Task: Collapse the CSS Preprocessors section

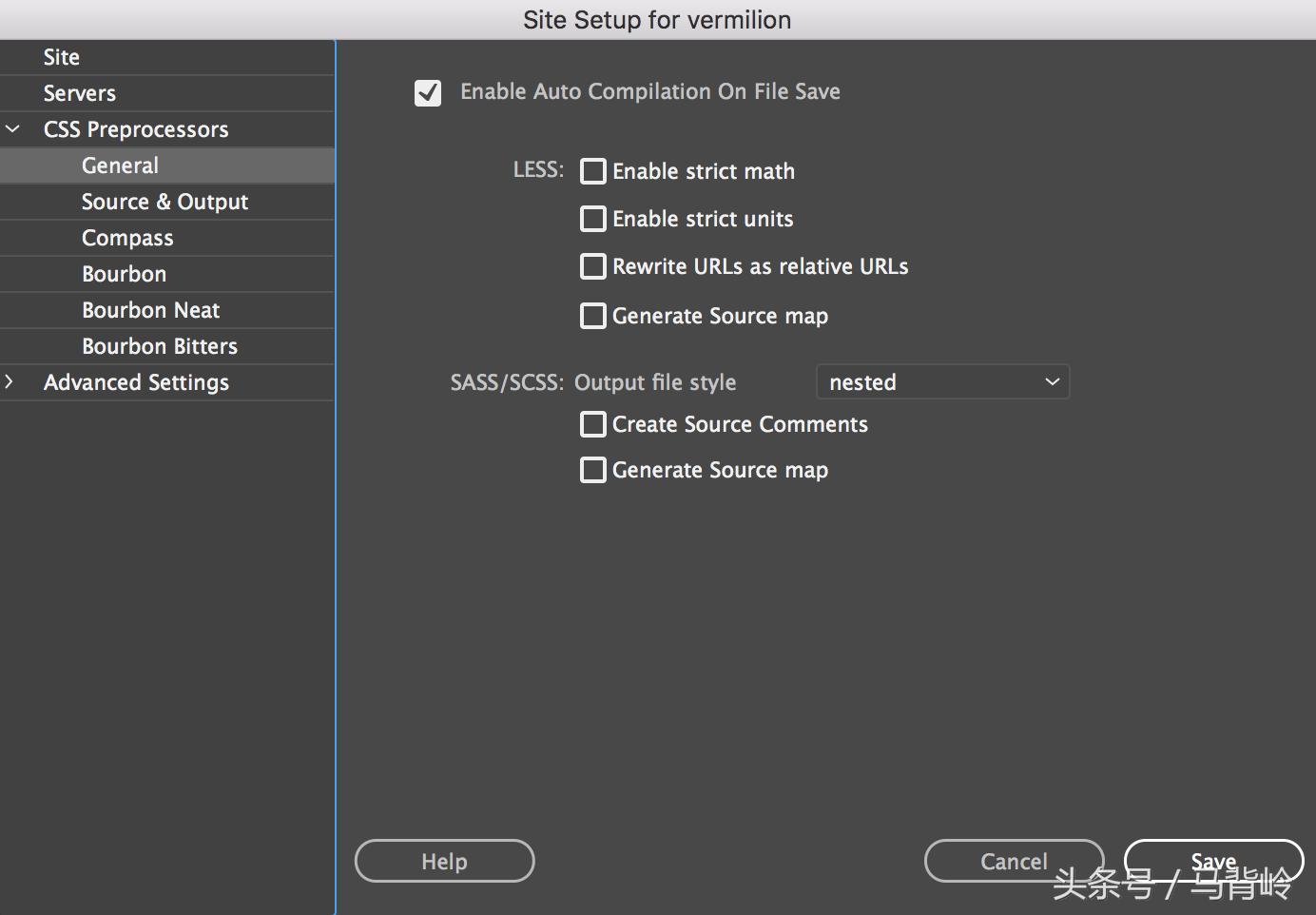Action: (13, 128)
